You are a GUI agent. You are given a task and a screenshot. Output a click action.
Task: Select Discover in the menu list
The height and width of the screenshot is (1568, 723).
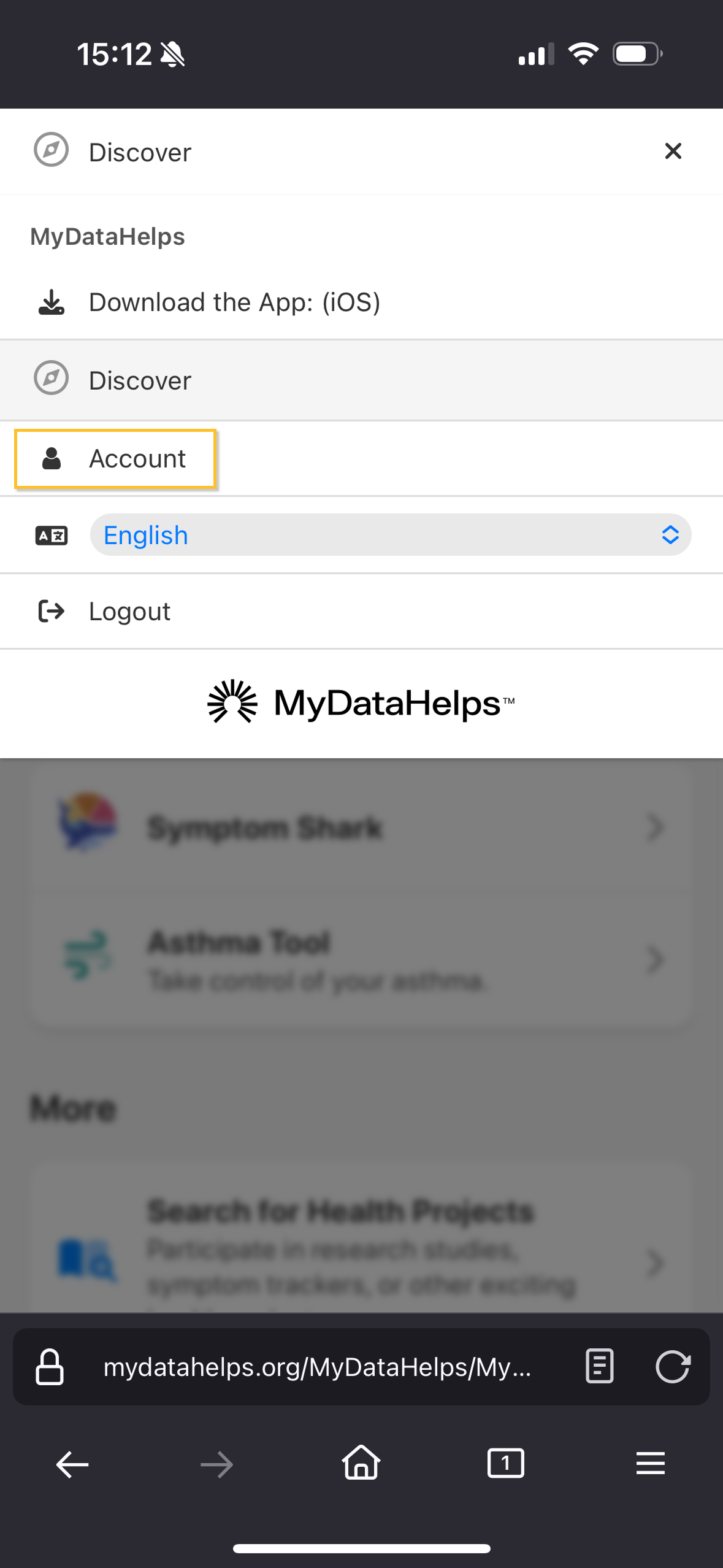140,380
